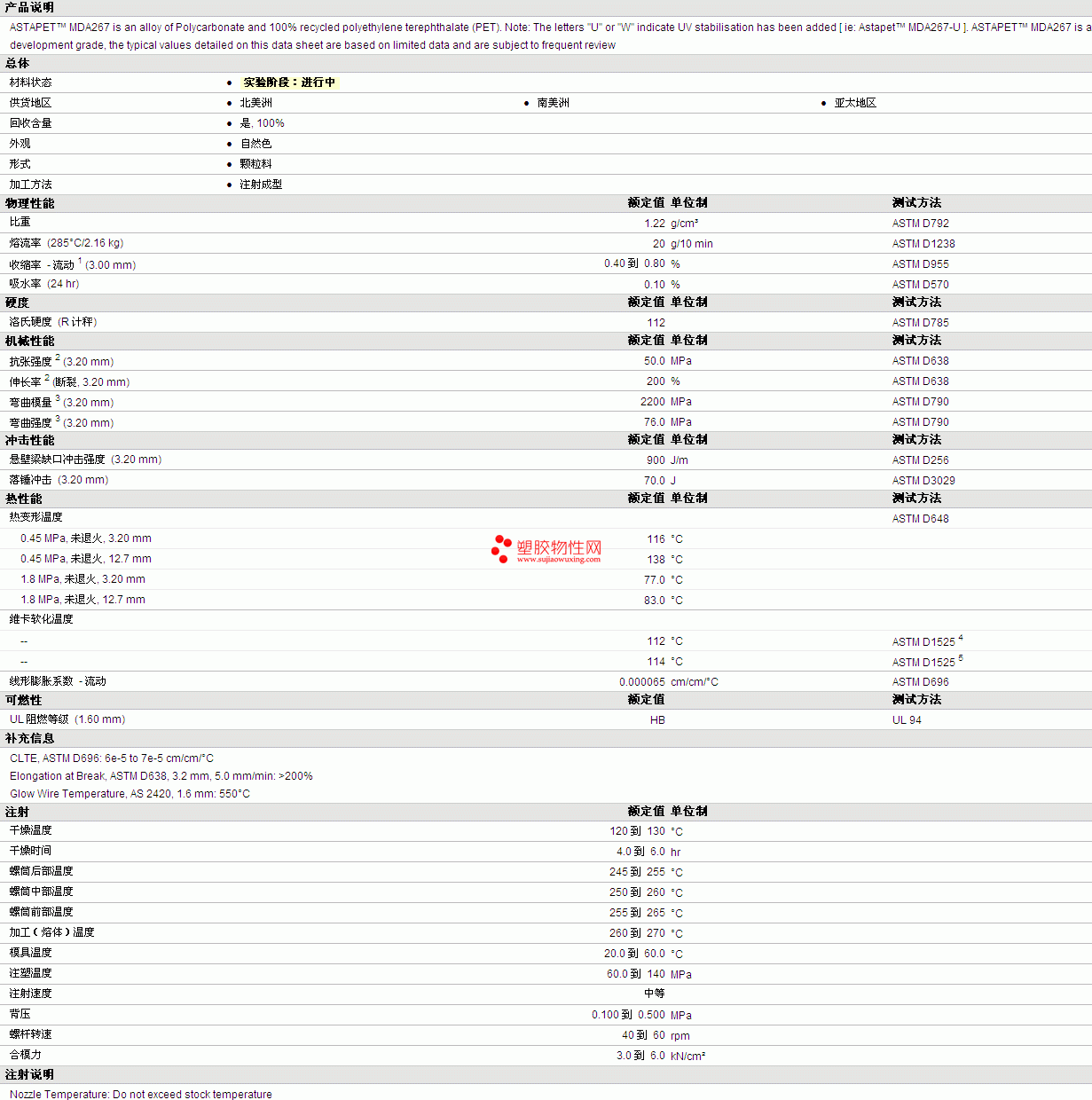Click the ASTM D696 test method

tap(920, 682)
